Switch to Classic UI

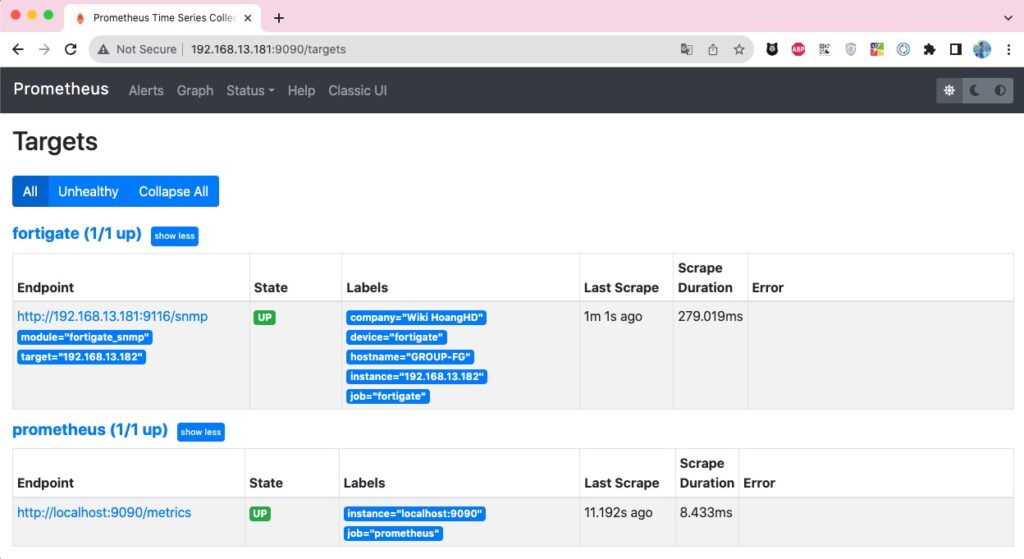click(357, 91)
